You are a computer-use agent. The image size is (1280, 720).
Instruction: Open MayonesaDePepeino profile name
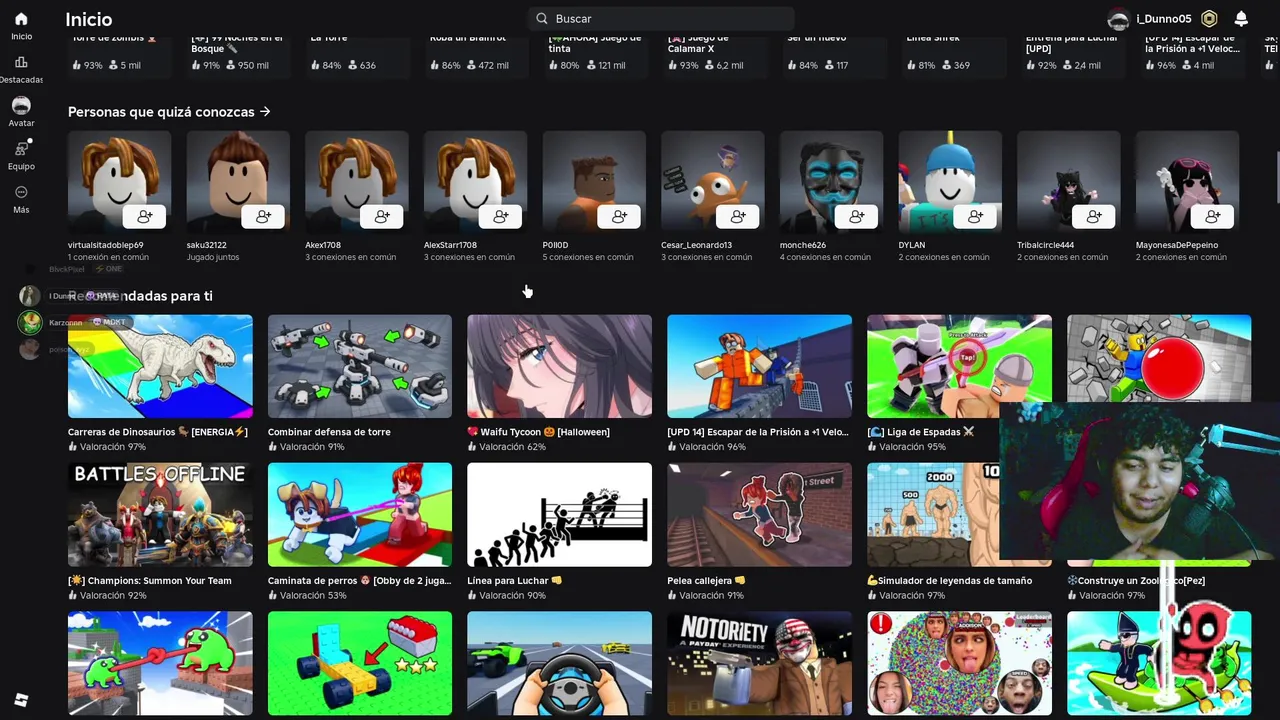[x=1177, y=245]
